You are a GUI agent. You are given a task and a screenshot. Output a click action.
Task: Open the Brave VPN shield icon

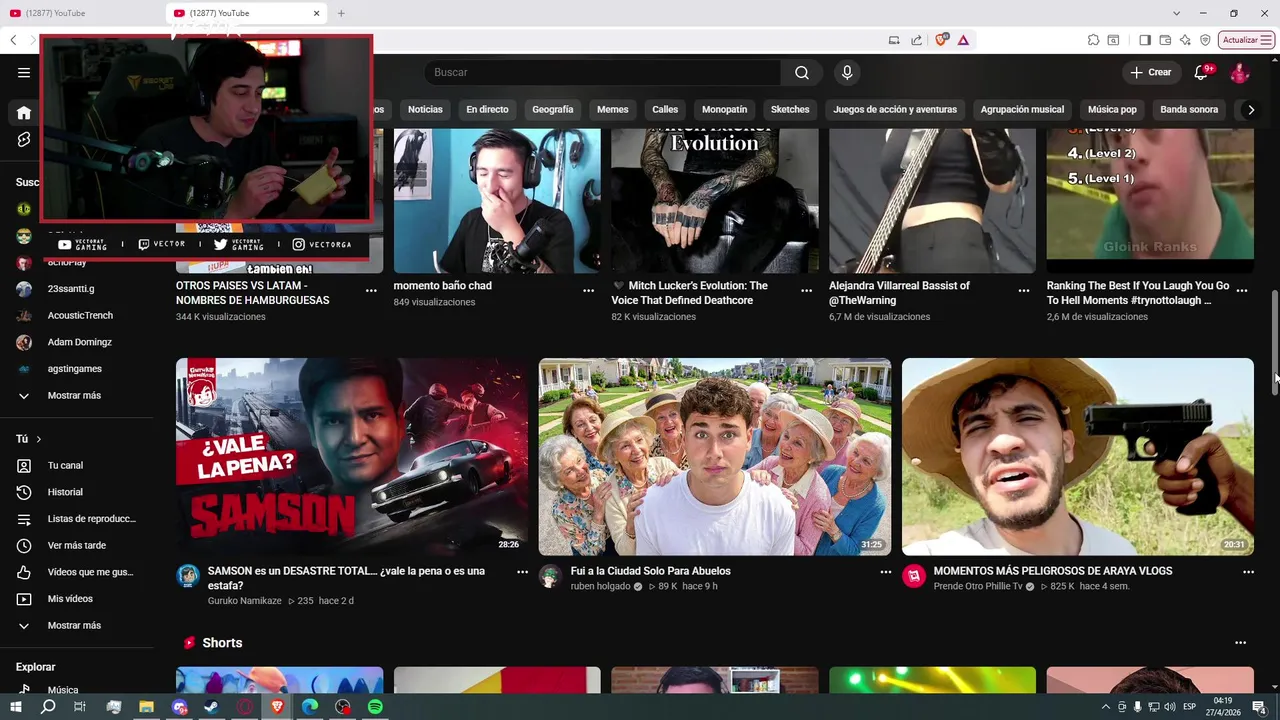[1205, 40]
